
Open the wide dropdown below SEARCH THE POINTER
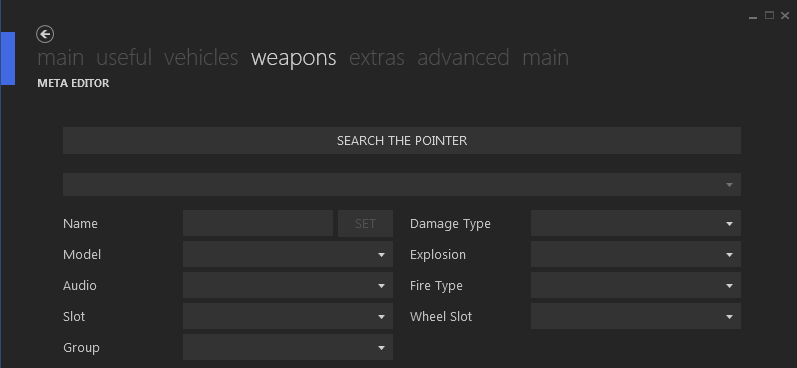click(402, 185)
